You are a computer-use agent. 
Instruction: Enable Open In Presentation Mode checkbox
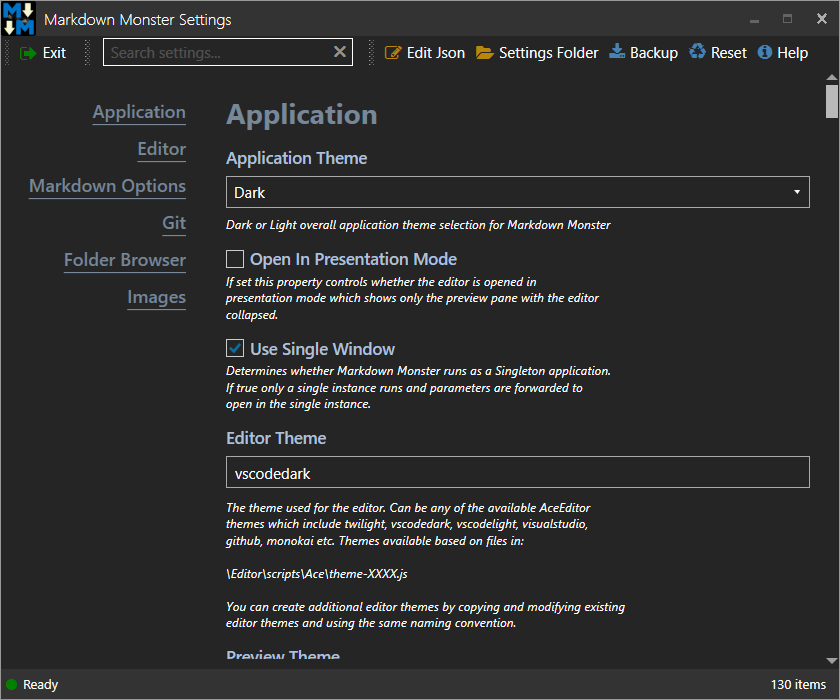tap(235, 259)
